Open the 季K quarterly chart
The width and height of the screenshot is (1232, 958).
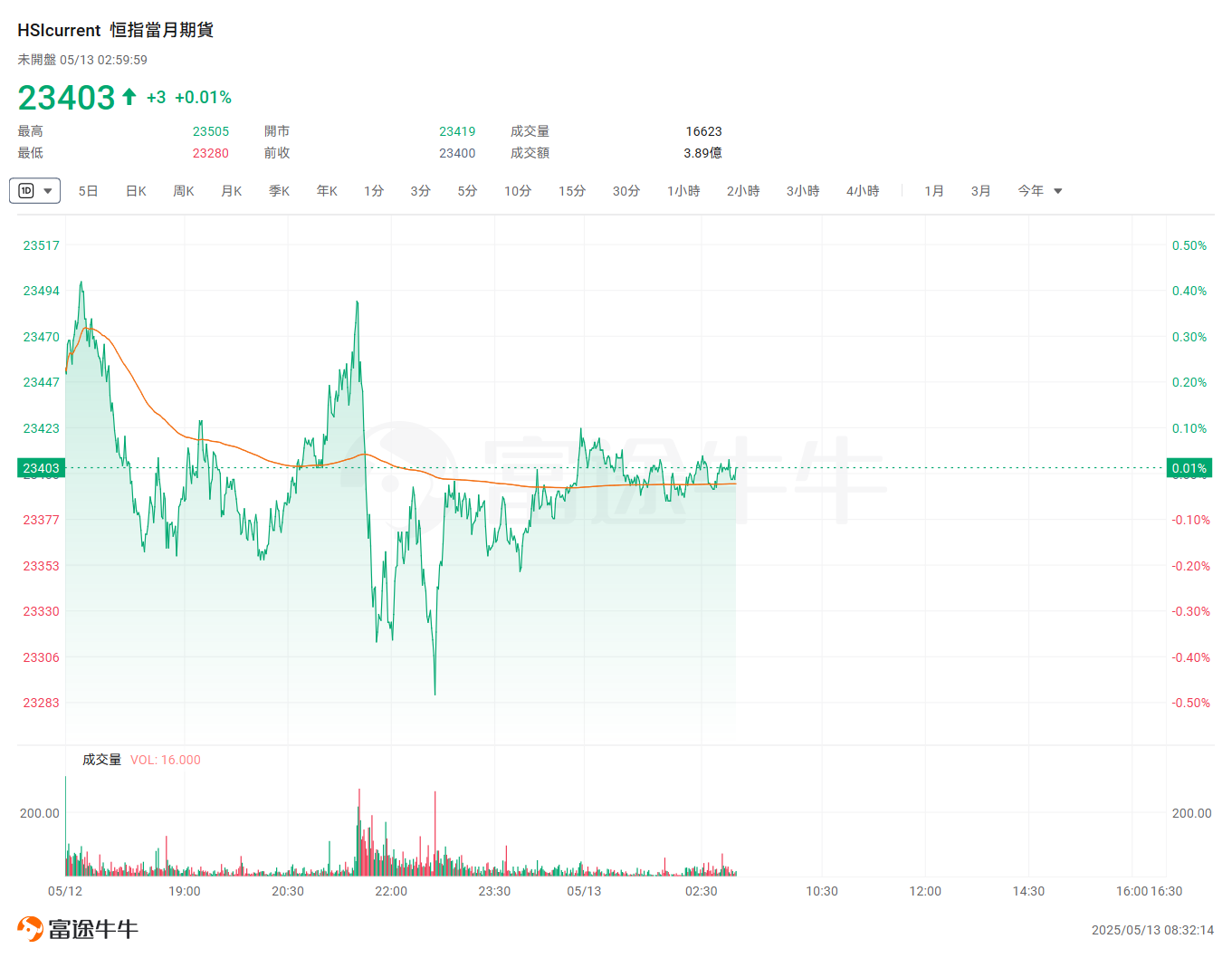tap(279, 191)
